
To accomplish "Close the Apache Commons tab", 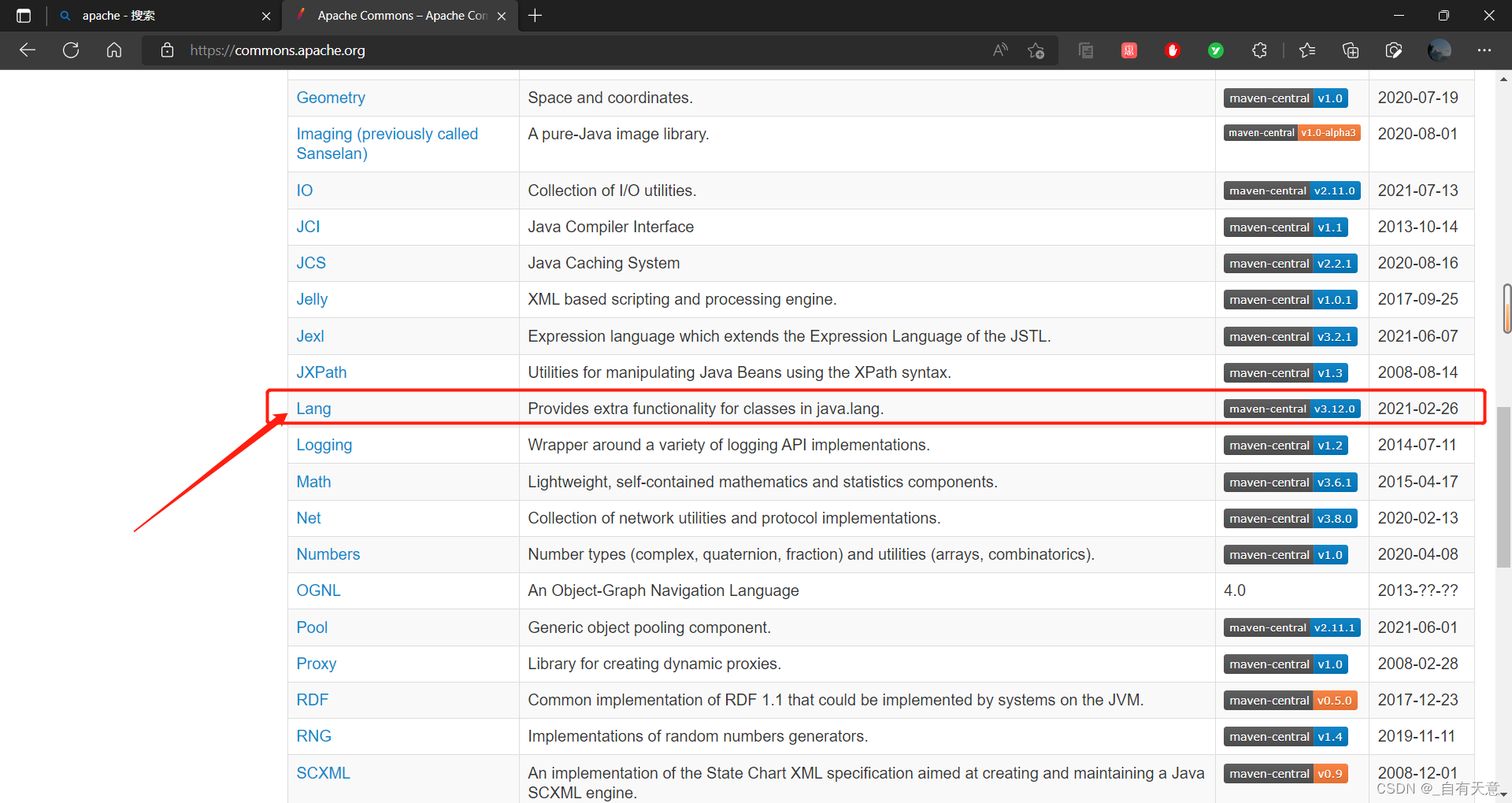I will [502, 16].
